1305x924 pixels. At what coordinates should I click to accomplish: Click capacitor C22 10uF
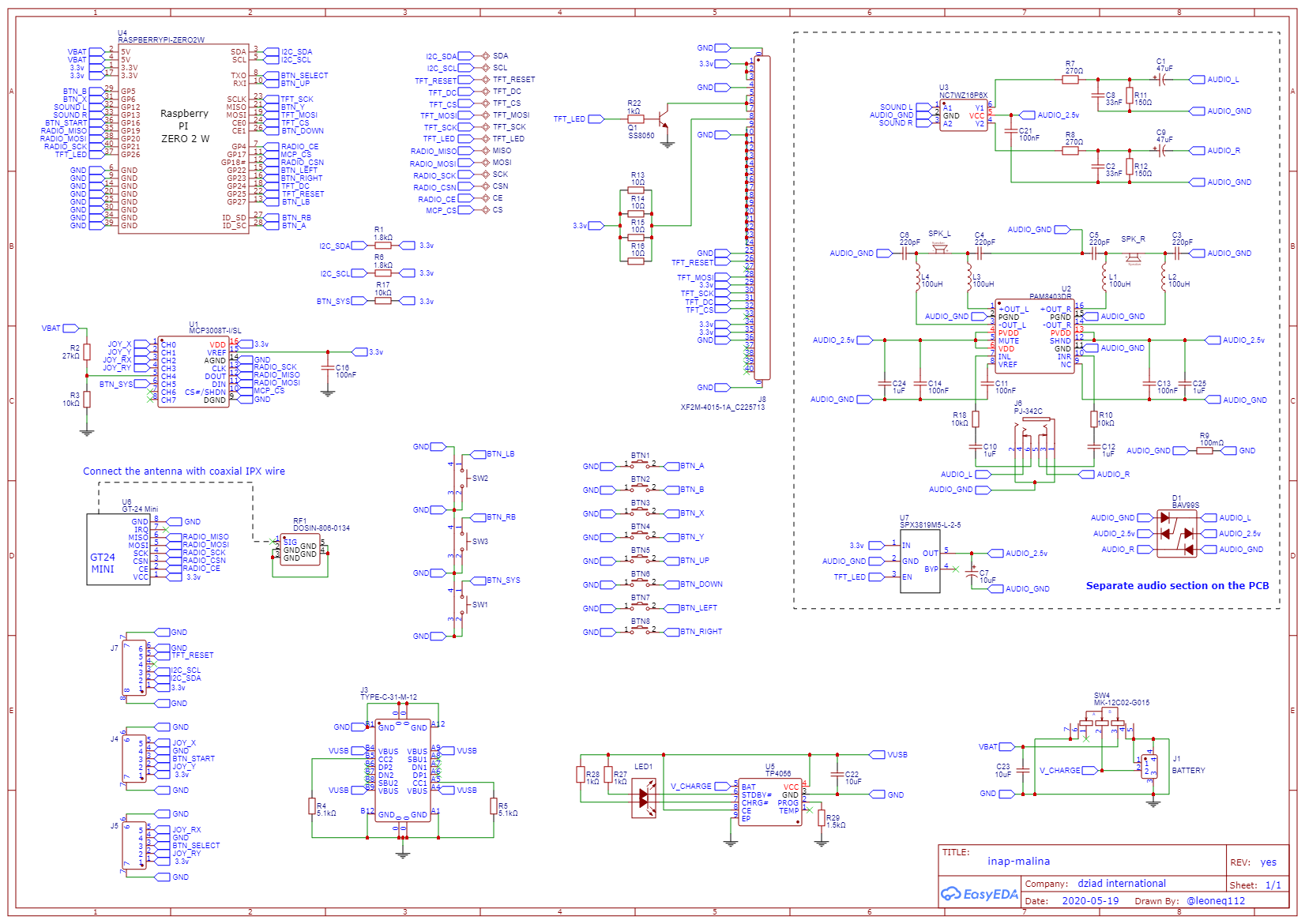click(837, 775)
